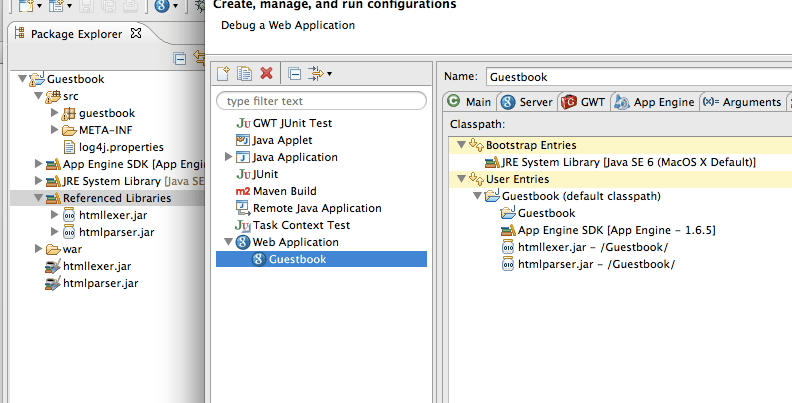Focus the type filter text field

pos(321,101)
